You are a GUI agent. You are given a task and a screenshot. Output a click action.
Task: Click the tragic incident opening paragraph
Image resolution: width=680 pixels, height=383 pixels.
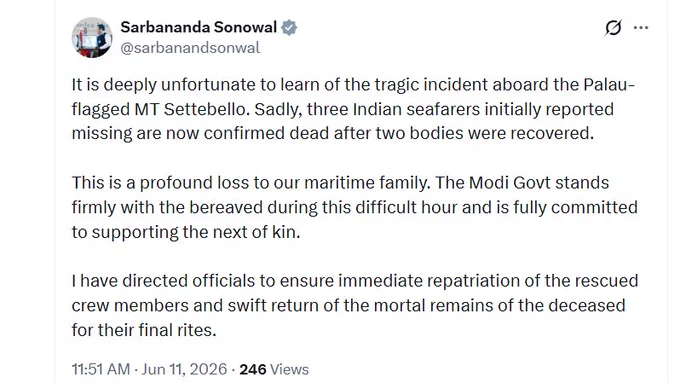pyautogui.click(x=353, y=109)
